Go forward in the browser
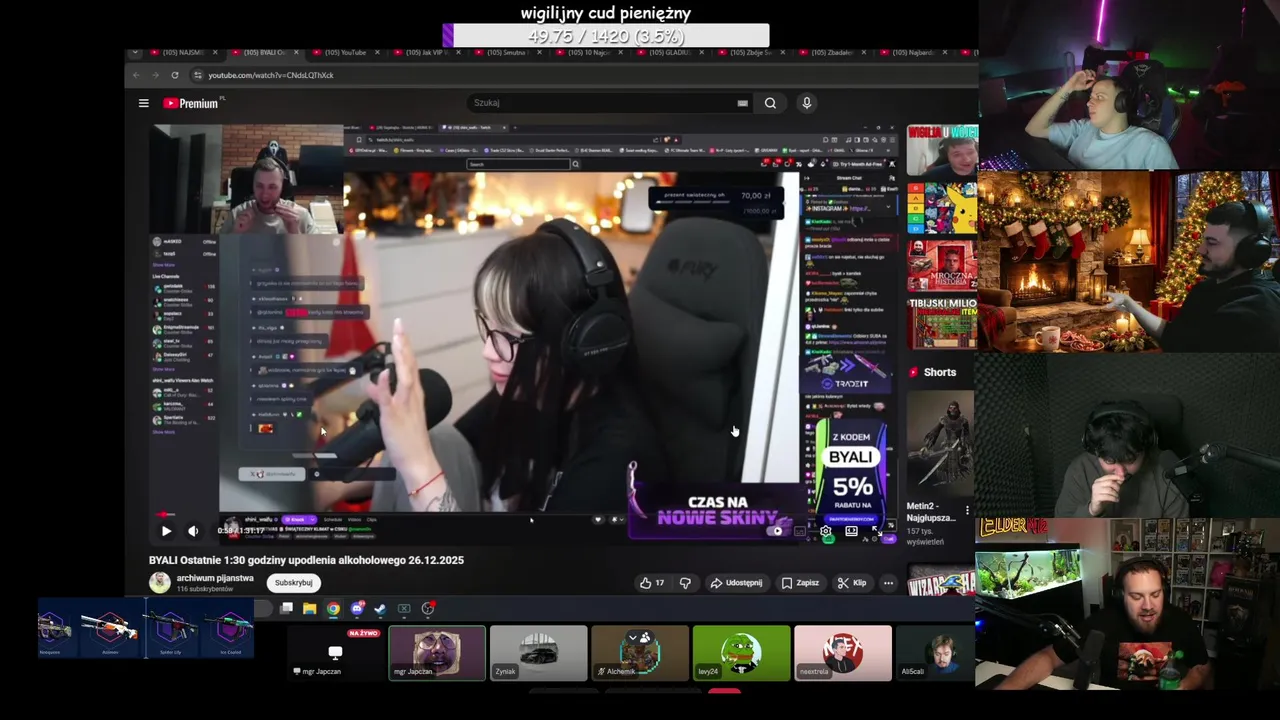 155,75
